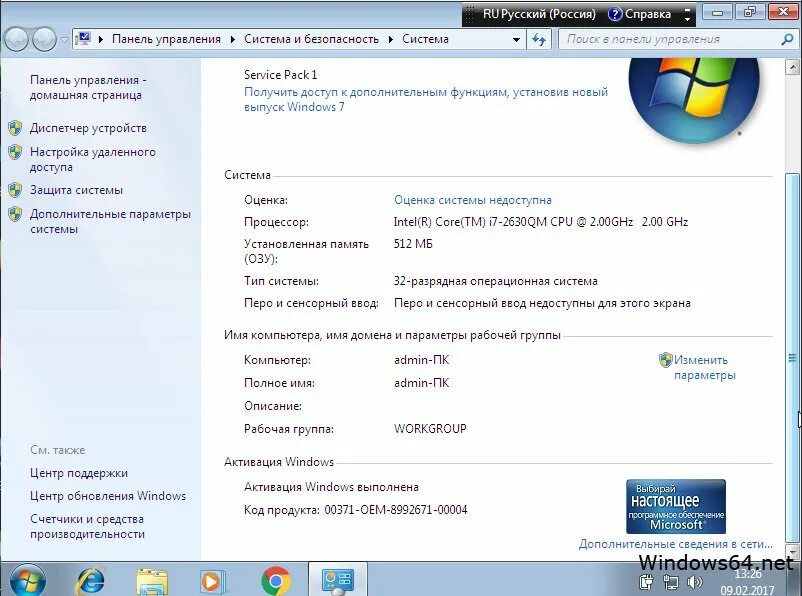Expand arrow after Панель управления breadcrumb
Screen dimensions: 802x596
pos(233,39)
